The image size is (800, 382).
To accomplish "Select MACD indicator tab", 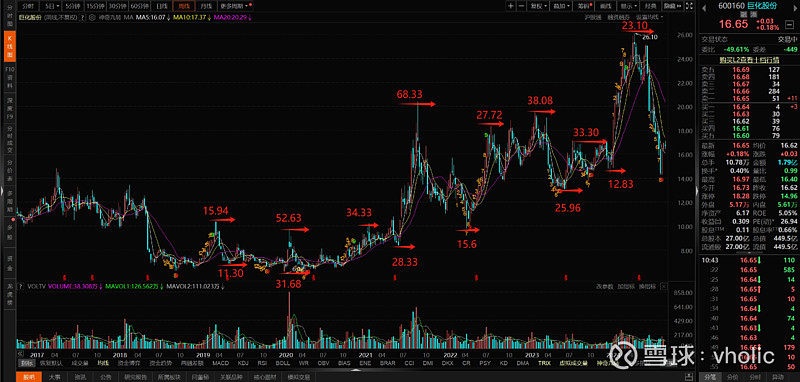I will [221, 363].
